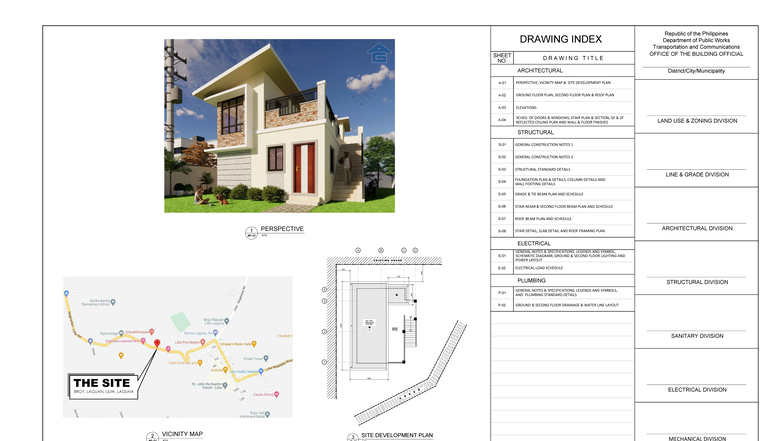
Task: Click 'District/City/Municipality' label
Action: coord(696,71)
